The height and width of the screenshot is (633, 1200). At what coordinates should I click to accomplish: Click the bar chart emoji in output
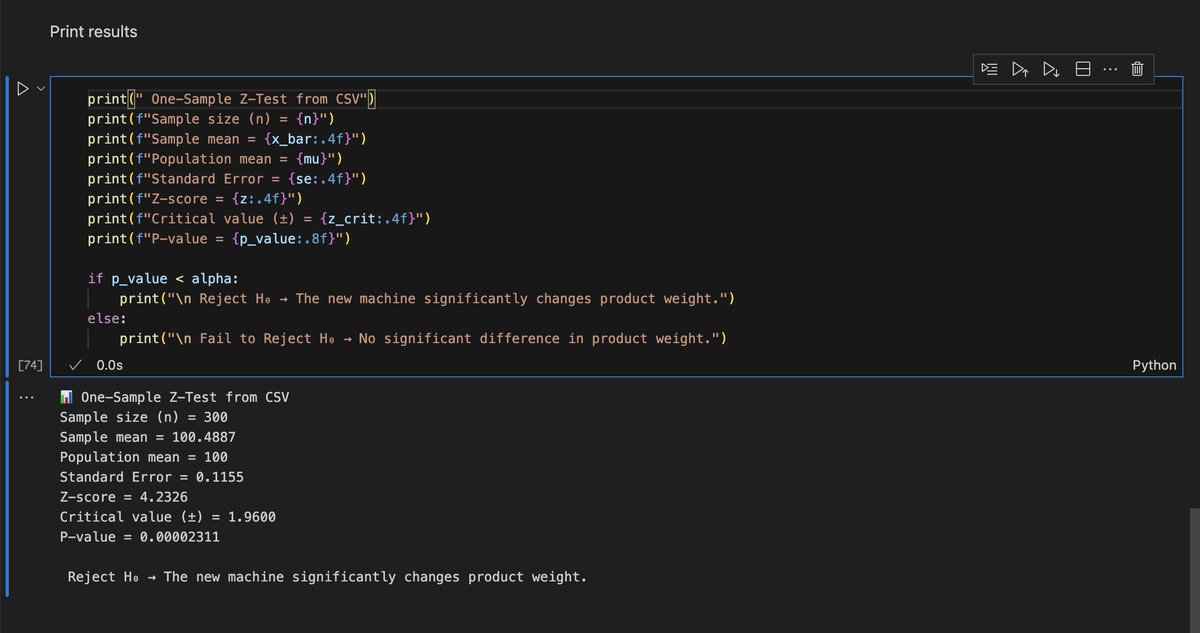67,397
